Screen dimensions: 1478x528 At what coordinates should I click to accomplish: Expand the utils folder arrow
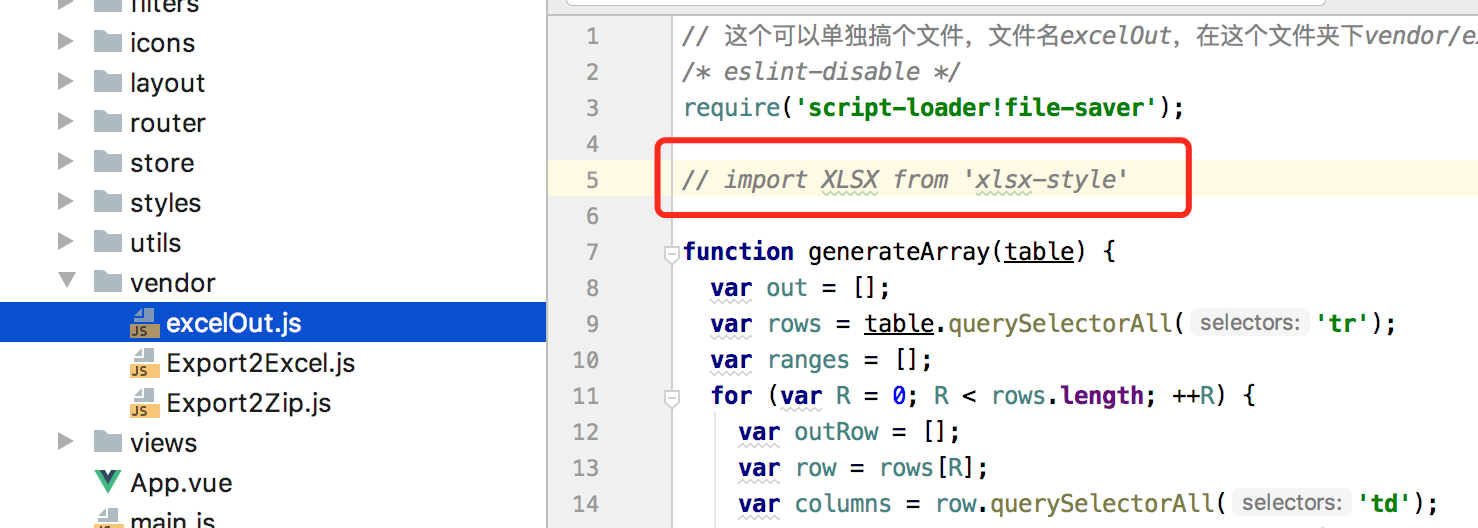[66, 242]
